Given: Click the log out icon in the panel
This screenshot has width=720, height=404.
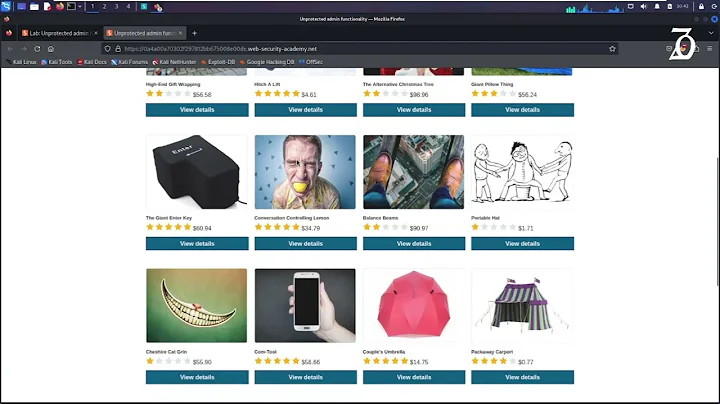Looking at the screenshot, I should tap(714, 7).
